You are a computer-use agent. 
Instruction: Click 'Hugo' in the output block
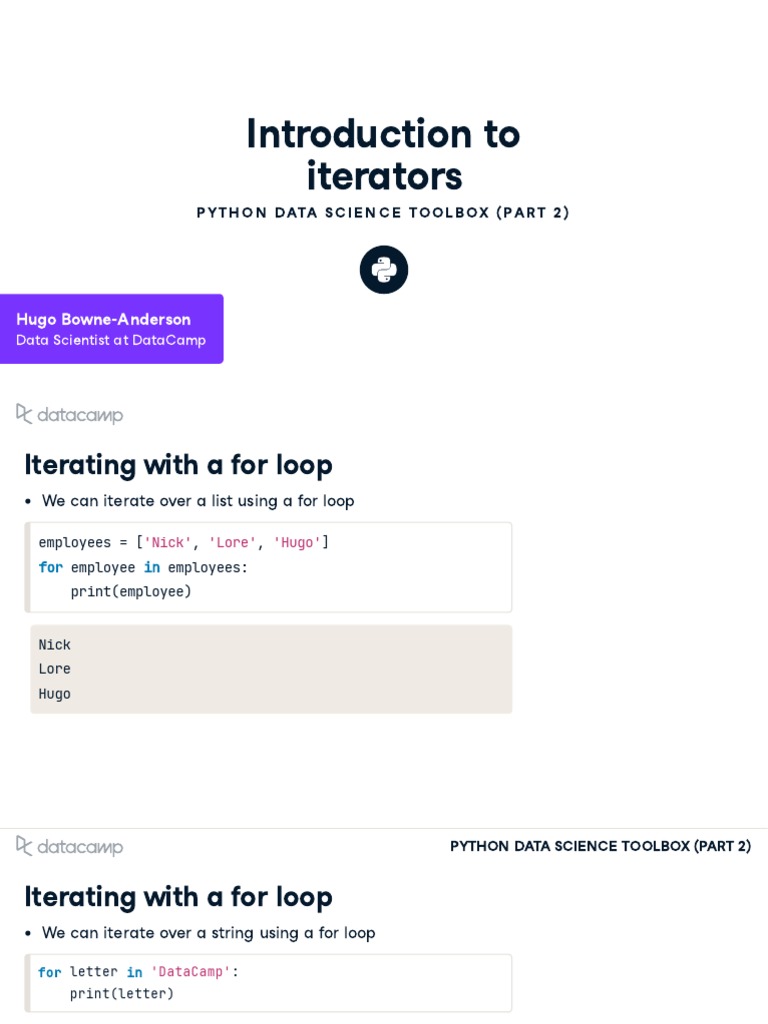55,694
